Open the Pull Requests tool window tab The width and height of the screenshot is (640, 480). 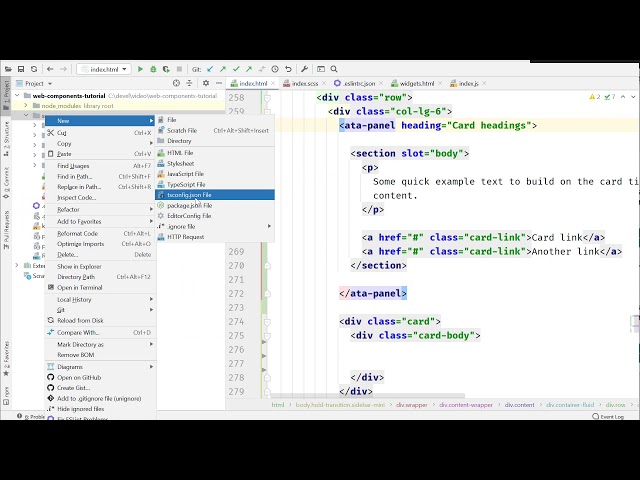[x=6, y=229]
